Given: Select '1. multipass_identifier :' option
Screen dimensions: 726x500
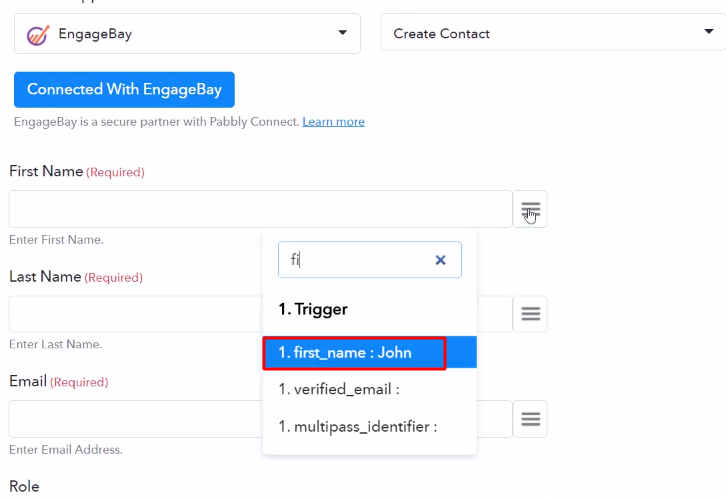Looking at the screenshot, I should point(369,426).
